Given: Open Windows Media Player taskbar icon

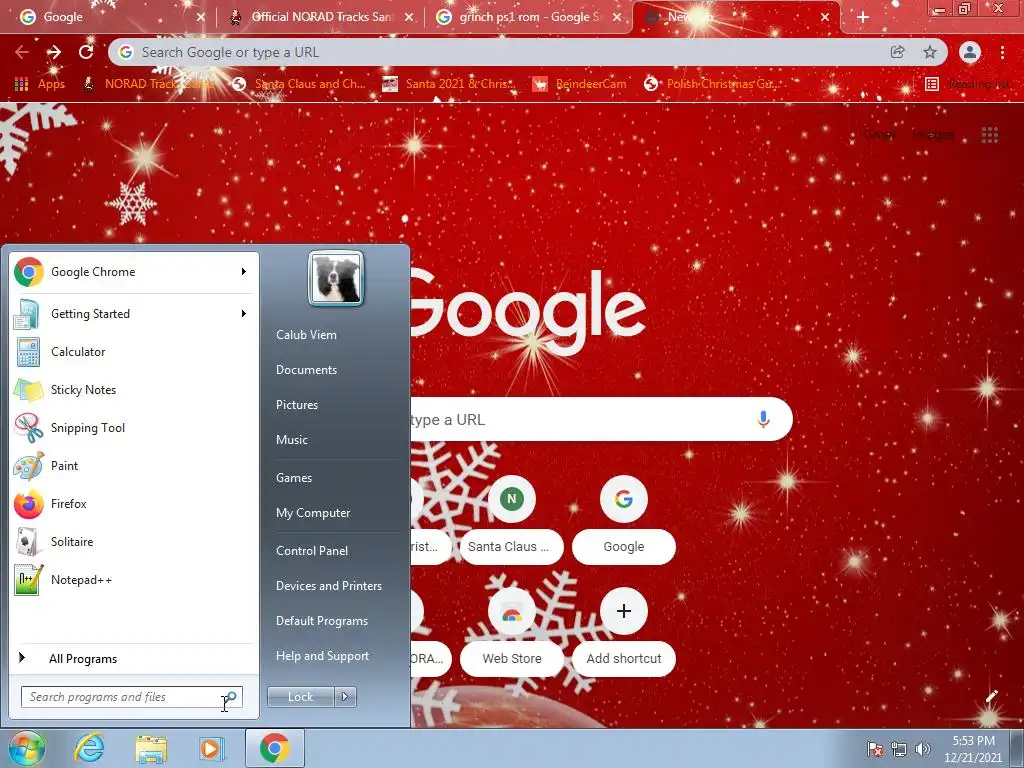Looking at the screenshot, I should click(x=212, y=749).
